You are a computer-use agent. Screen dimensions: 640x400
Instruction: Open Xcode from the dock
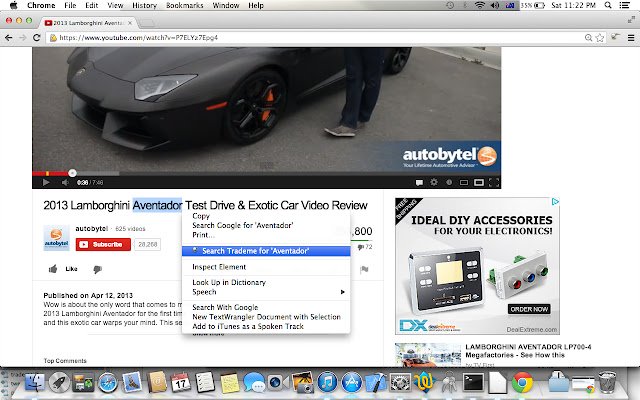pyautogui.click(x=376, y=383)
